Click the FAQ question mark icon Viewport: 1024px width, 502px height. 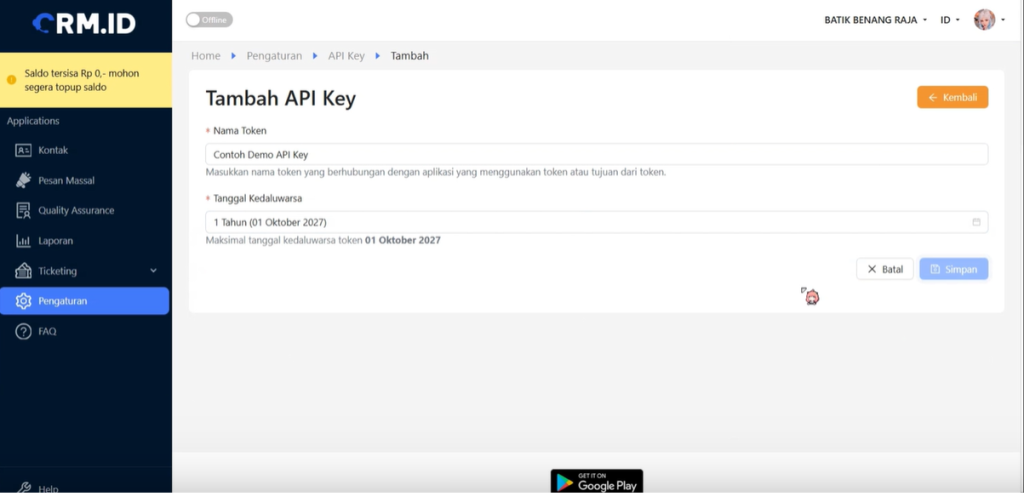tap(24, 332)
